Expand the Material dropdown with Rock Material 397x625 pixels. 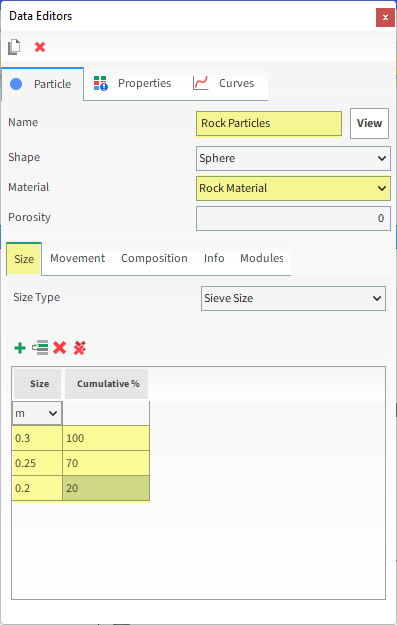[x=293, y=188]
